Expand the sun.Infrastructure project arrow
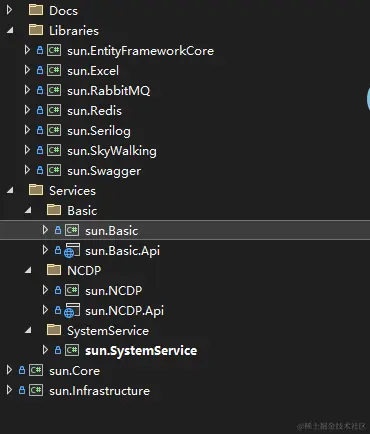This screenshot has height=434, width=370. click(9, 390)
